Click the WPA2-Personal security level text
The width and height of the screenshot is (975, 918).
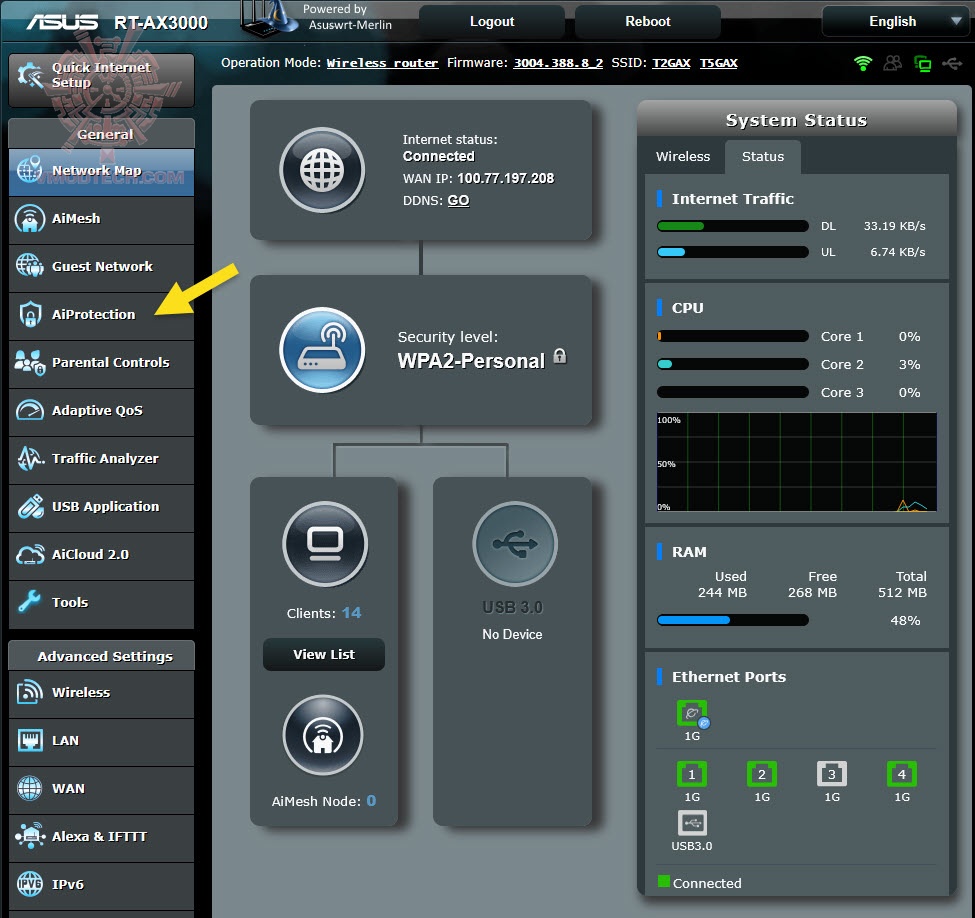471,361
